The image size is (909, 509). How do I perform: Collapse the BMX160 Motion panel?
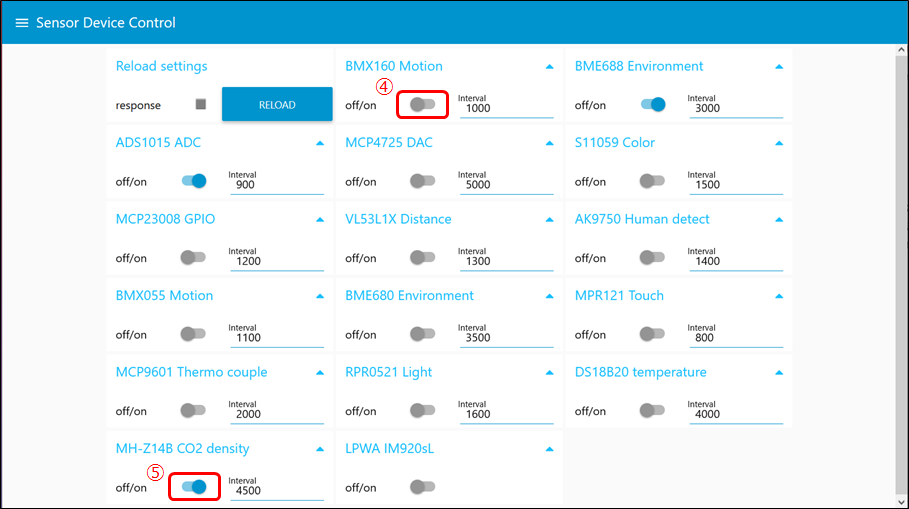click(x=549, y=67)
